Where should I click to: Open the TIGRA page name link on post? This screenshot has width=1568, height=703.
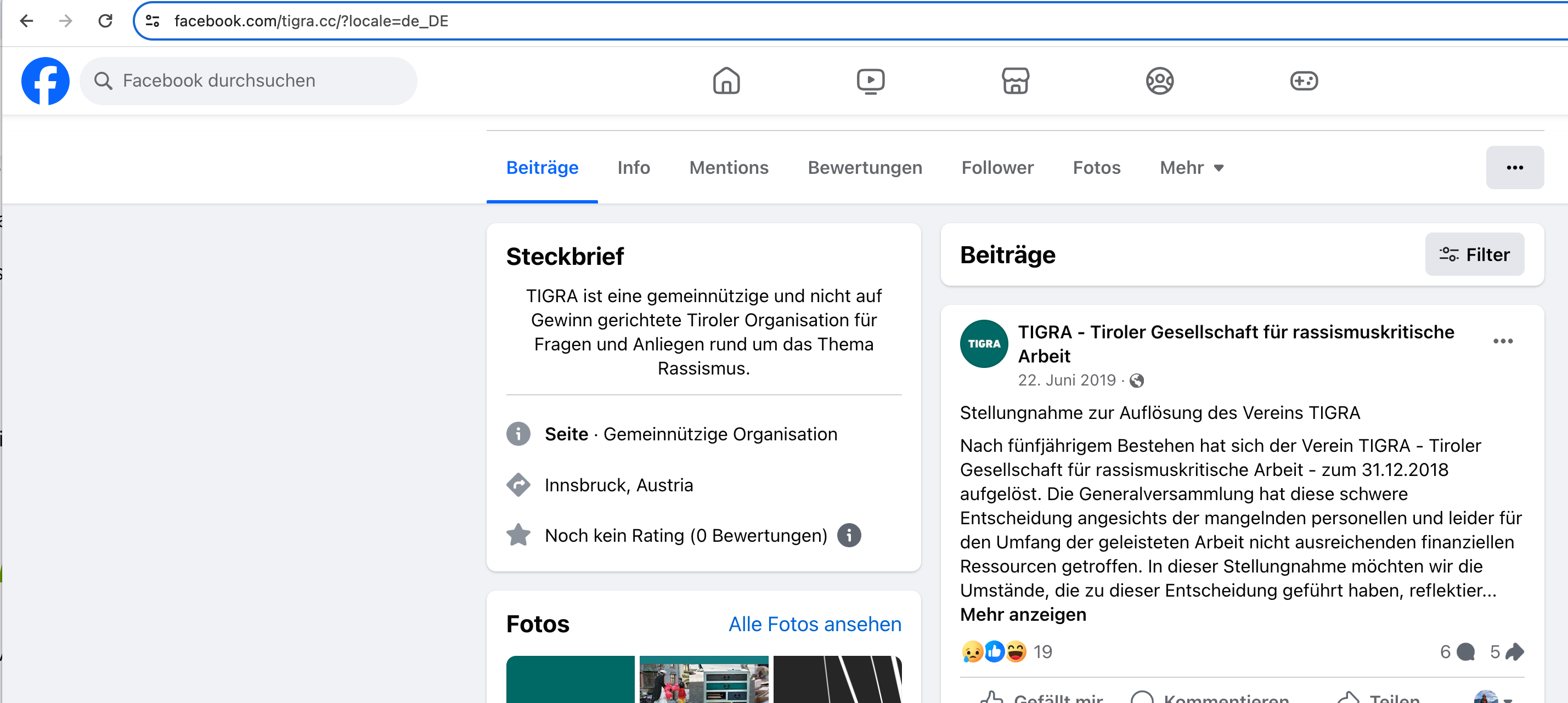(x=1236, y=344)
